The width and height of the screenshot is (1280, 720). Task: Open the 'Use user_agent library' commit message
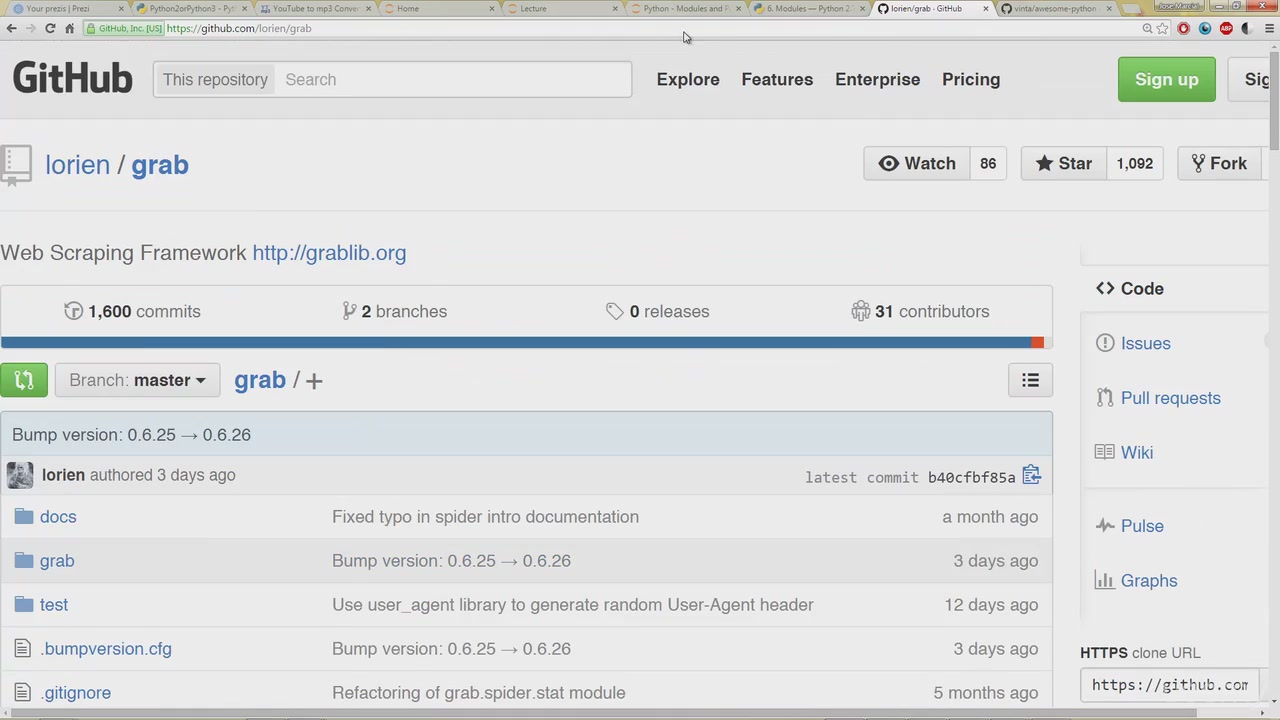click(572, 605)
